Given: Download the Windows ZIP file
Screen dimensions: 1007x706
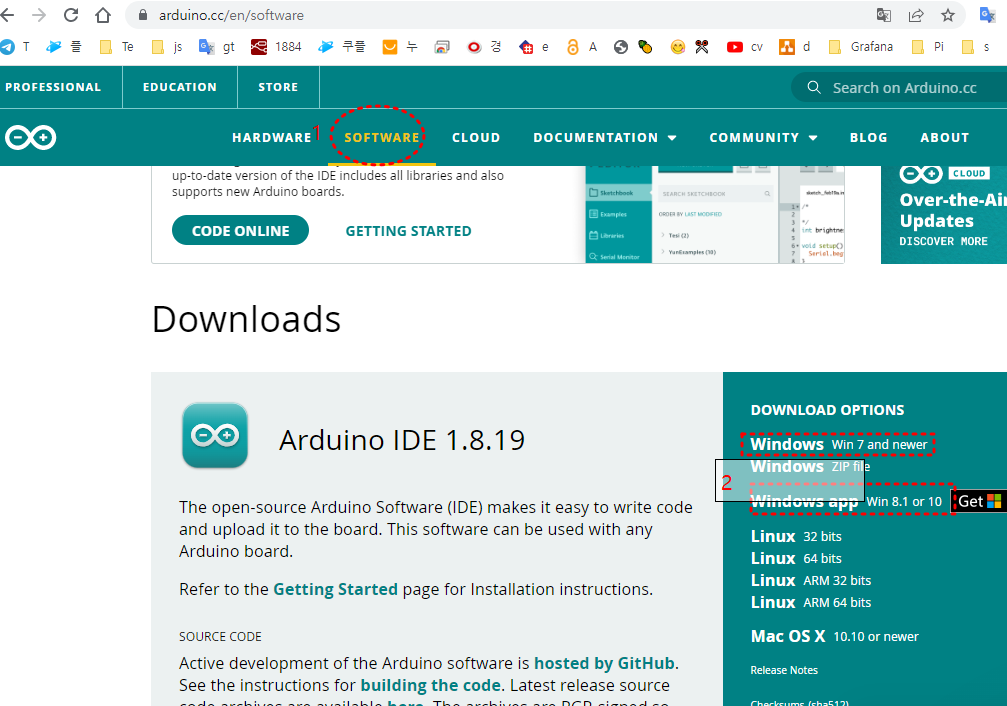Looking at the screenshot, I should pyautogui.click(x=810, y=466).
